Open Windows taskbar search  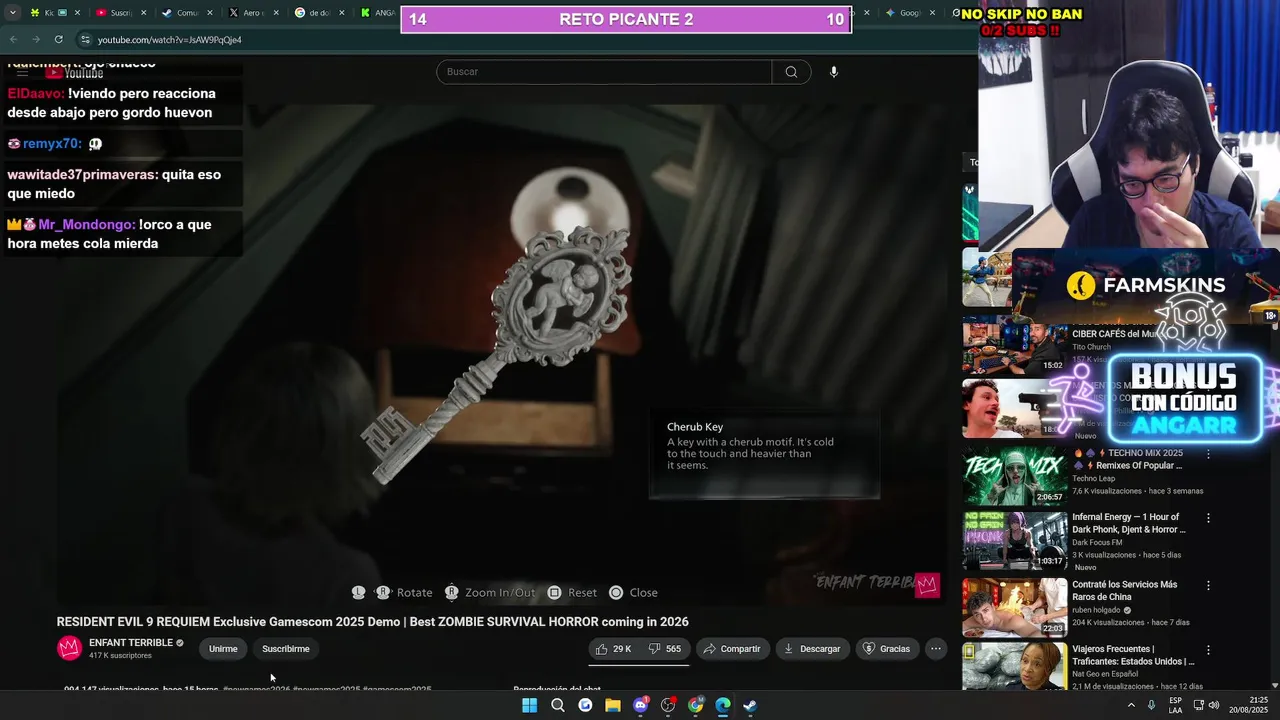pyautogui.click(x=558, y=705)
